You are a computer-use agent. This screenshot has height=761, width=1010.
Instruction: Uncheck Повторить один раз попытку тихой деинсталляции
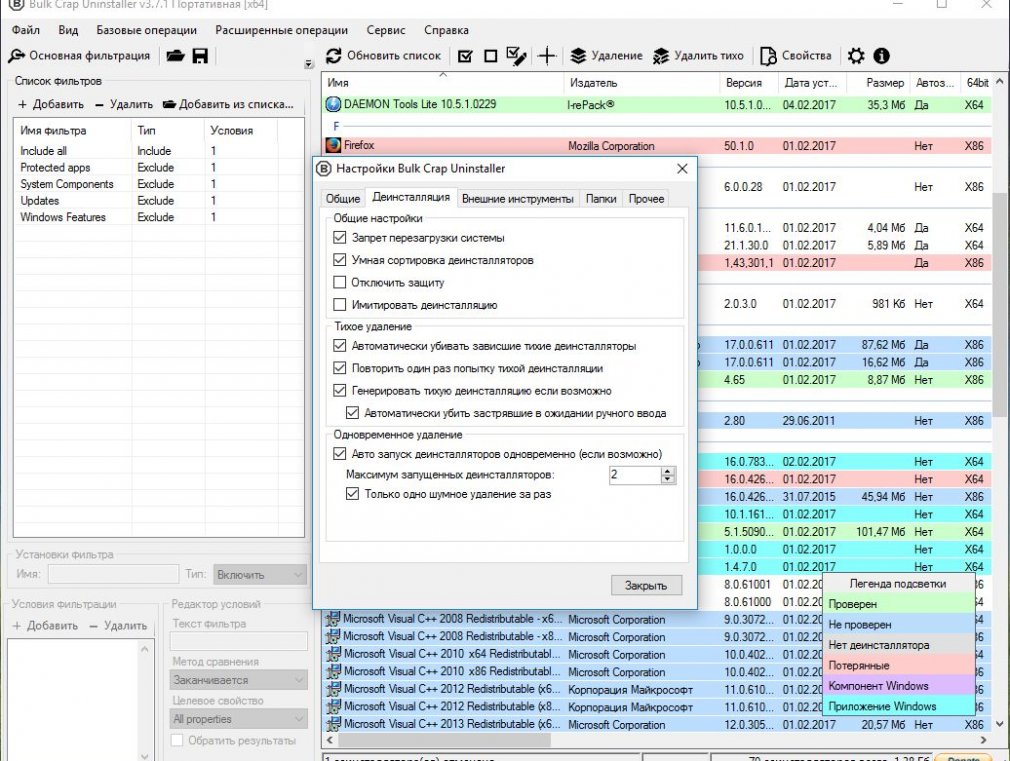point(339,369)
